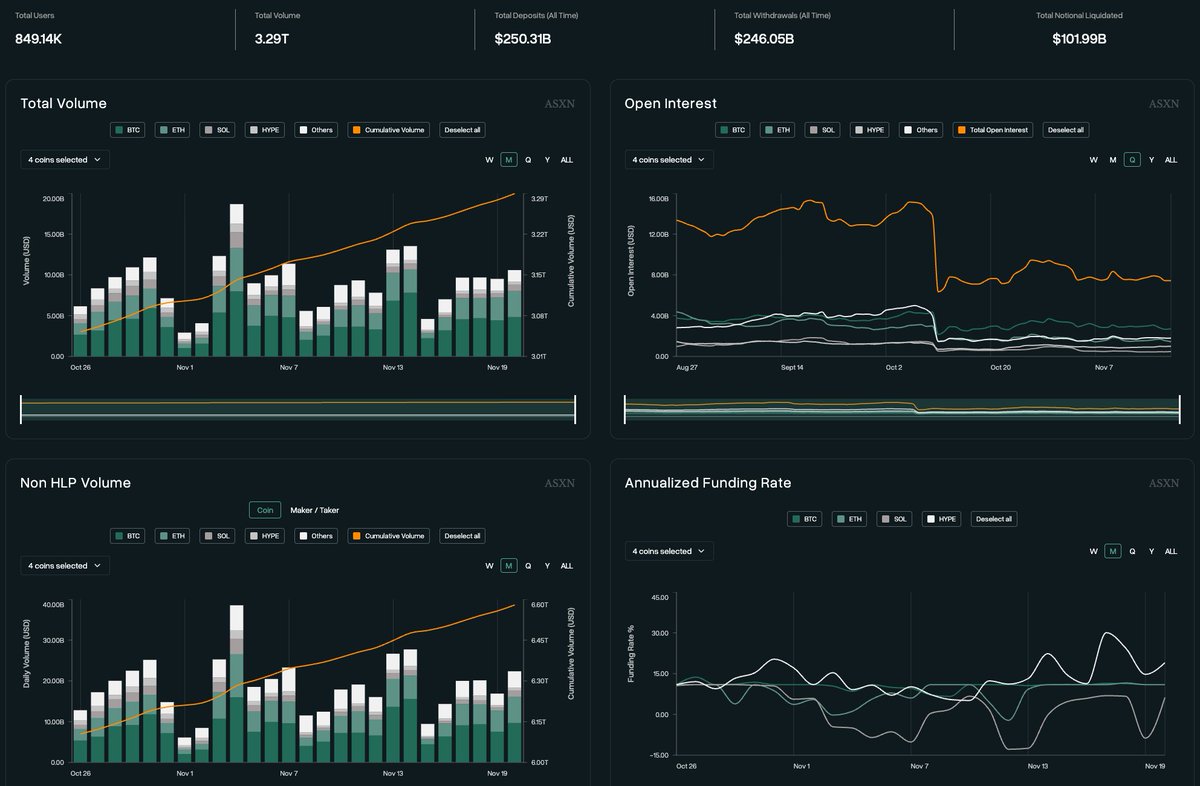The image size is (1200, 786).
Task: Select Y timeframe in Open Interest chart
Action: point(1151,160)
